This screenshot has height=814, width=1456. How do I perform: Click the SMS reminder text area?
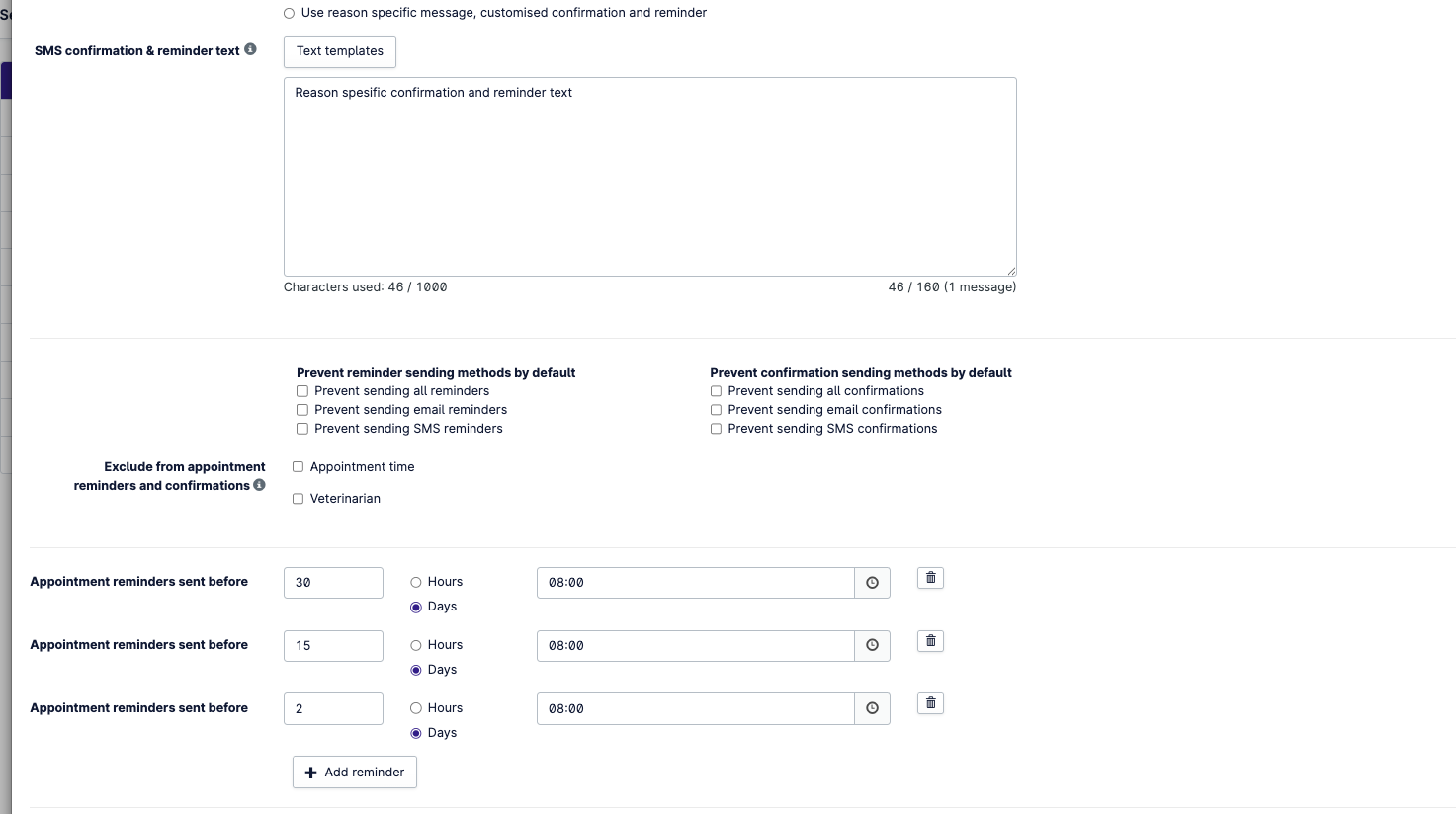649,177
